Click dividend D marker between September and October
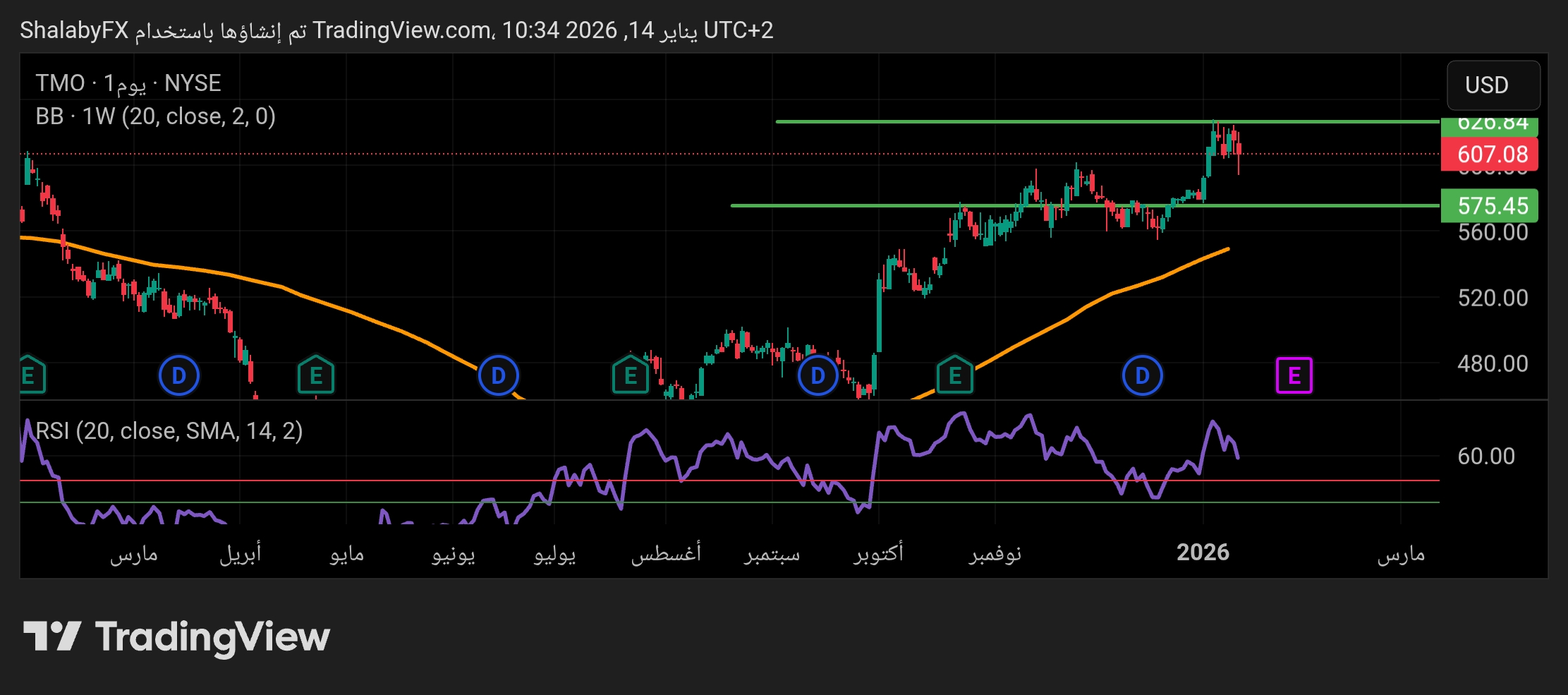The width and height of the screenshot is (1568, 695). [818, 375]
